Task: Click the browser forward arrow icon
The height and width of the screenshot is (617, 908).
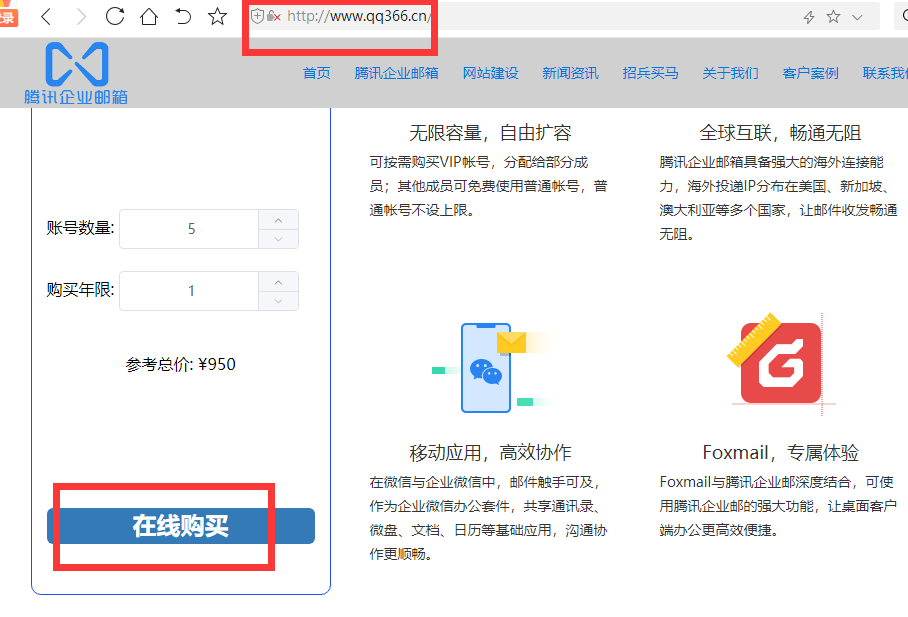Action: point(79,16)
